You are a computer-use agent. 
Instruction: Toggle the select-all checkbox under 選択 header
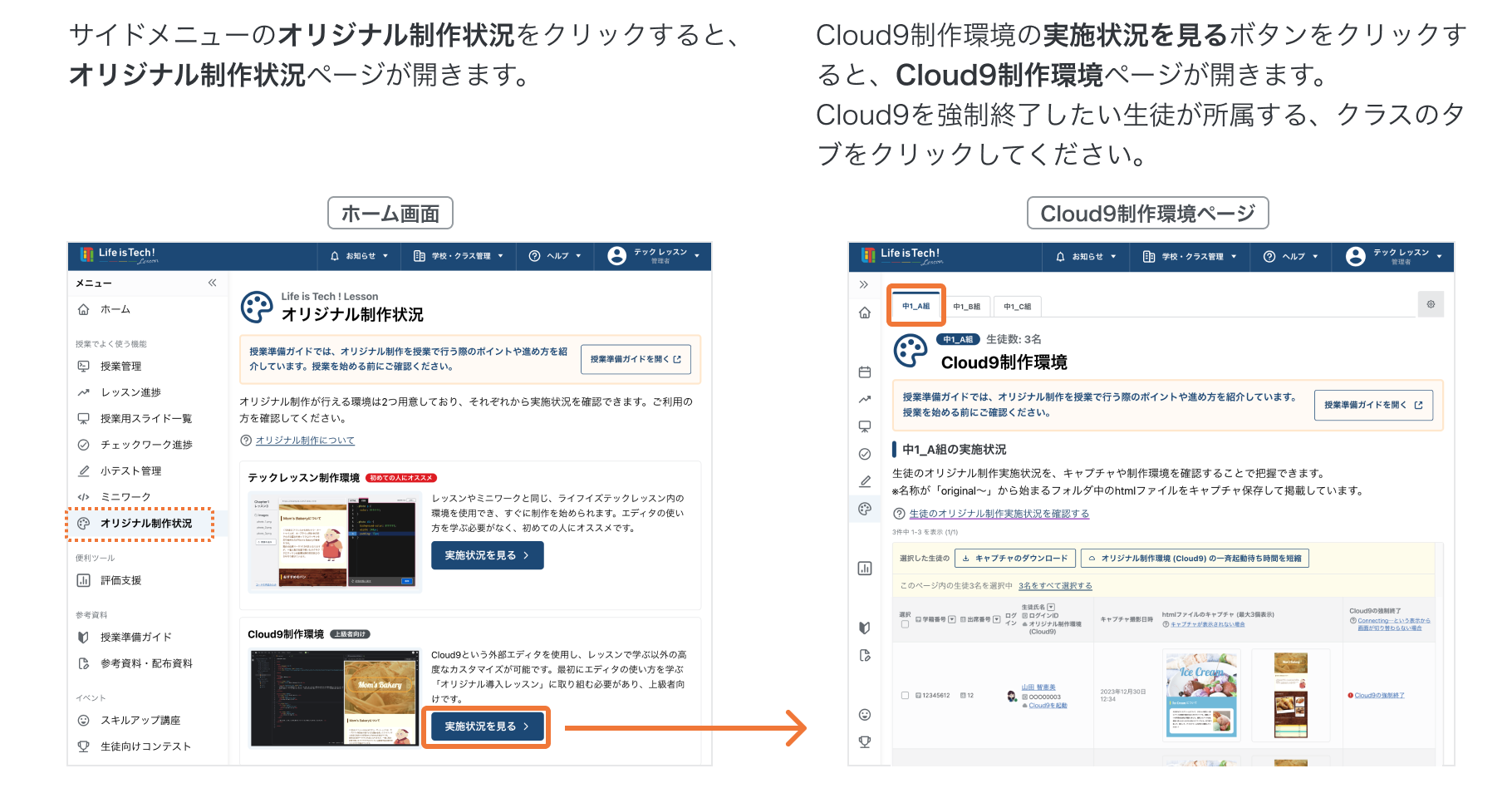click(905, 623)
